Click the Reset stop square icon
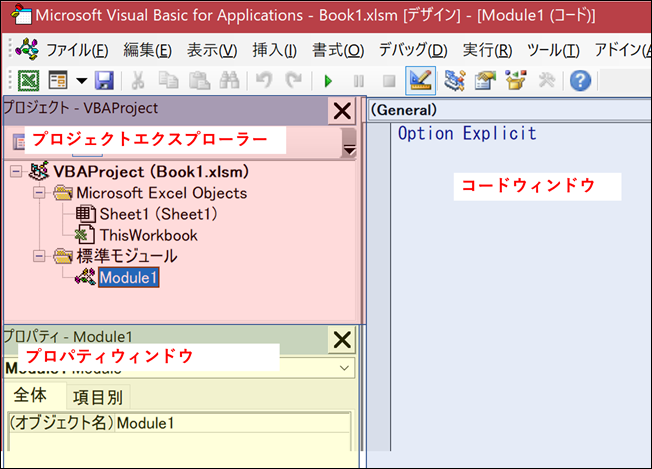Viewport: 652px width, 469px height. pyautogui.click(x=389, y=81)
